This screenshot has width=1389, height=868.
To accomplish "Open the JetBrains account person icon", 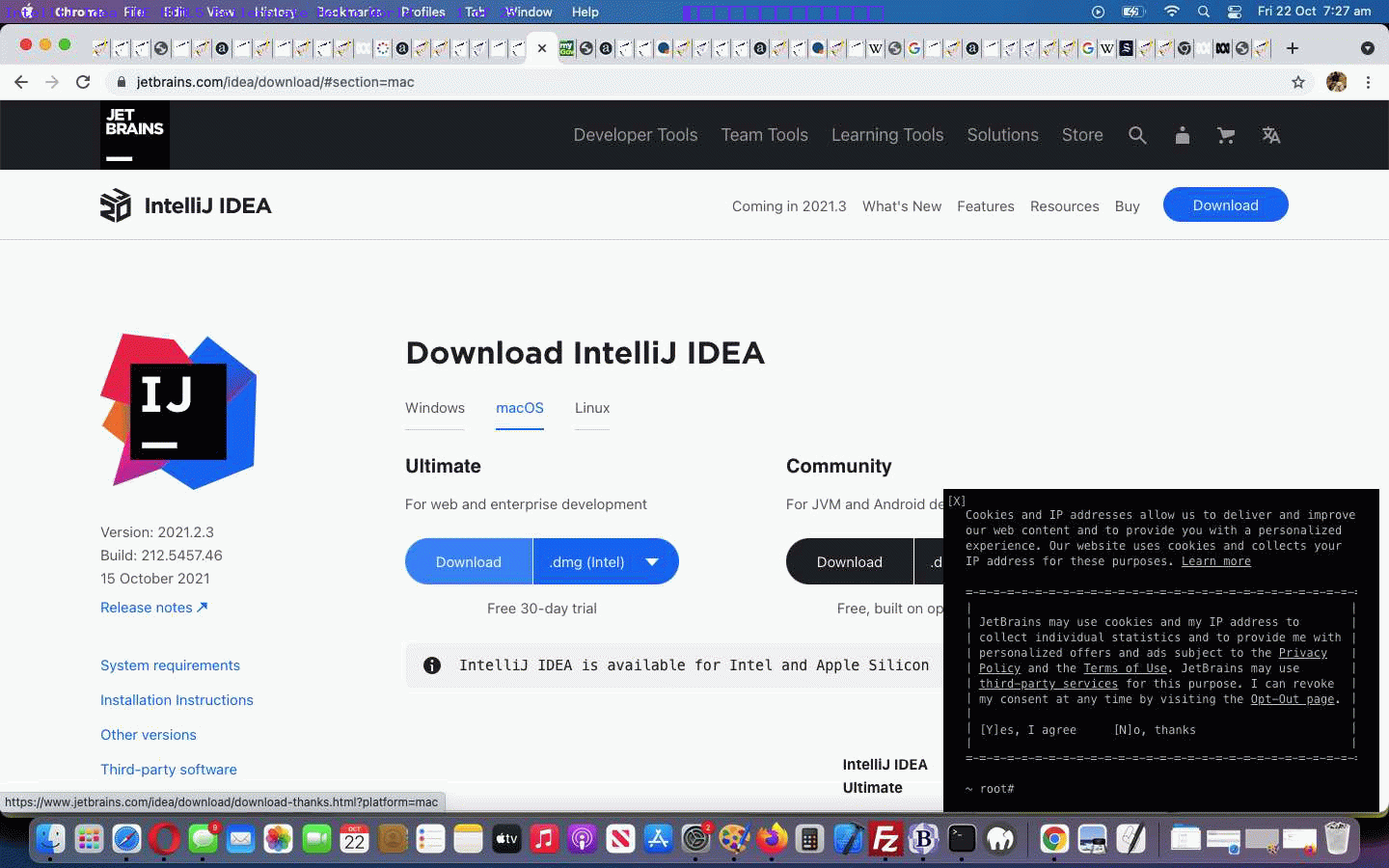I will coord(1183,136).
